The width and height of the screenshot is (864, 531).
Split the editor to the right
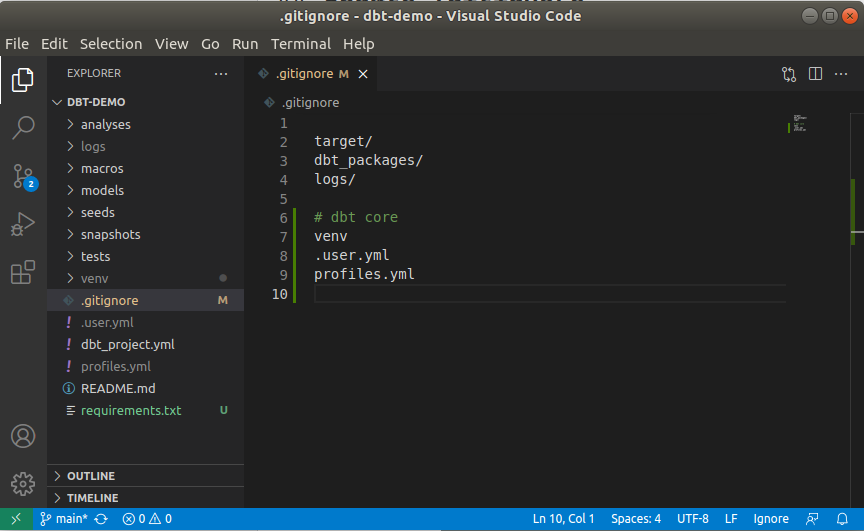click(815, 74)
